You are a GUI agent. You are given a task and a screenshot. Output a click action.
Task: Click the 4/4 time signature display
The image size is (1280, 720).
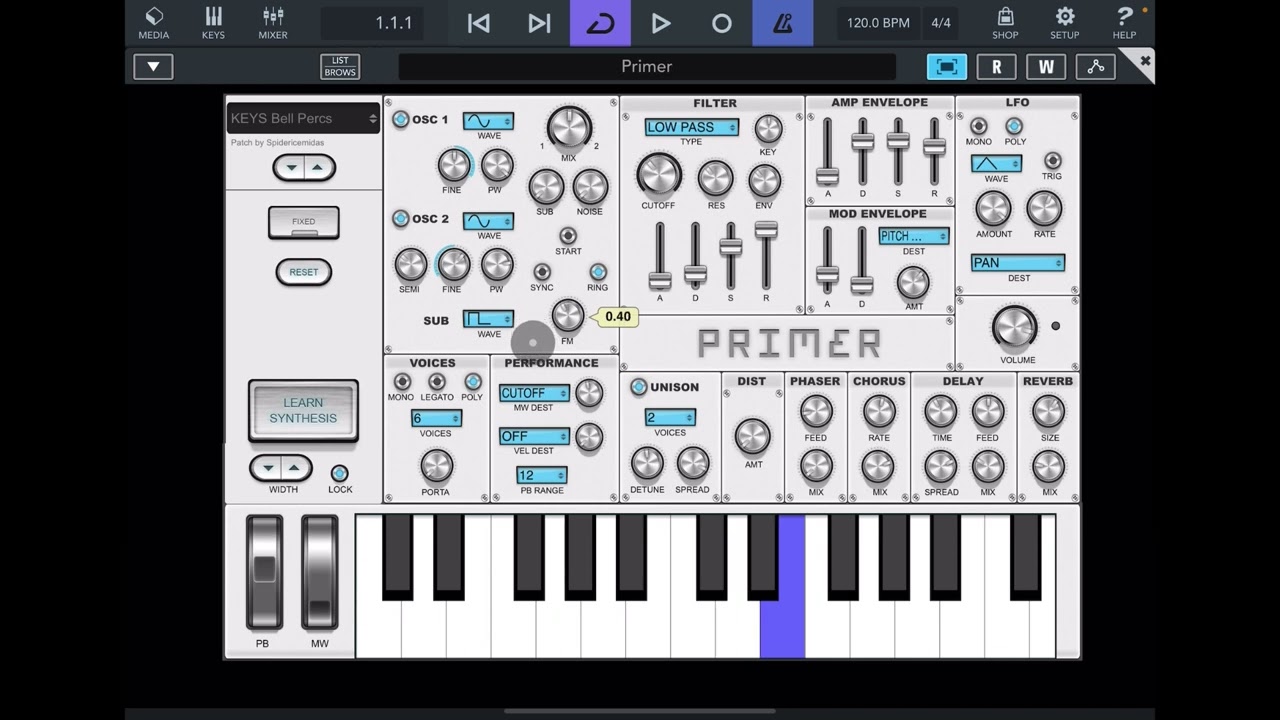pyautogui.click(x=941, y=23)
